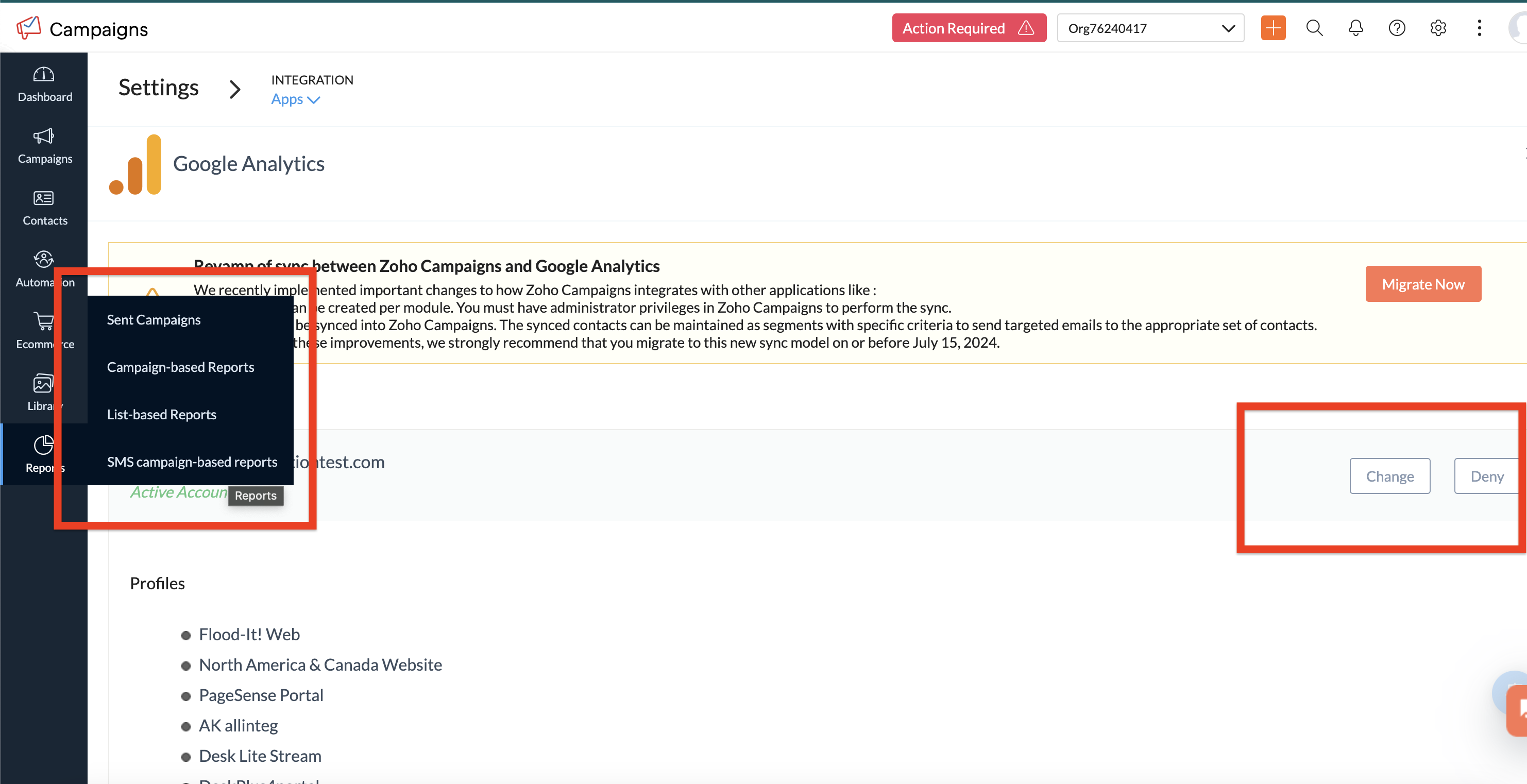Go to Campaigns megaphone in sidebar
1527x784 pixels.
click(x=44, y=145)
